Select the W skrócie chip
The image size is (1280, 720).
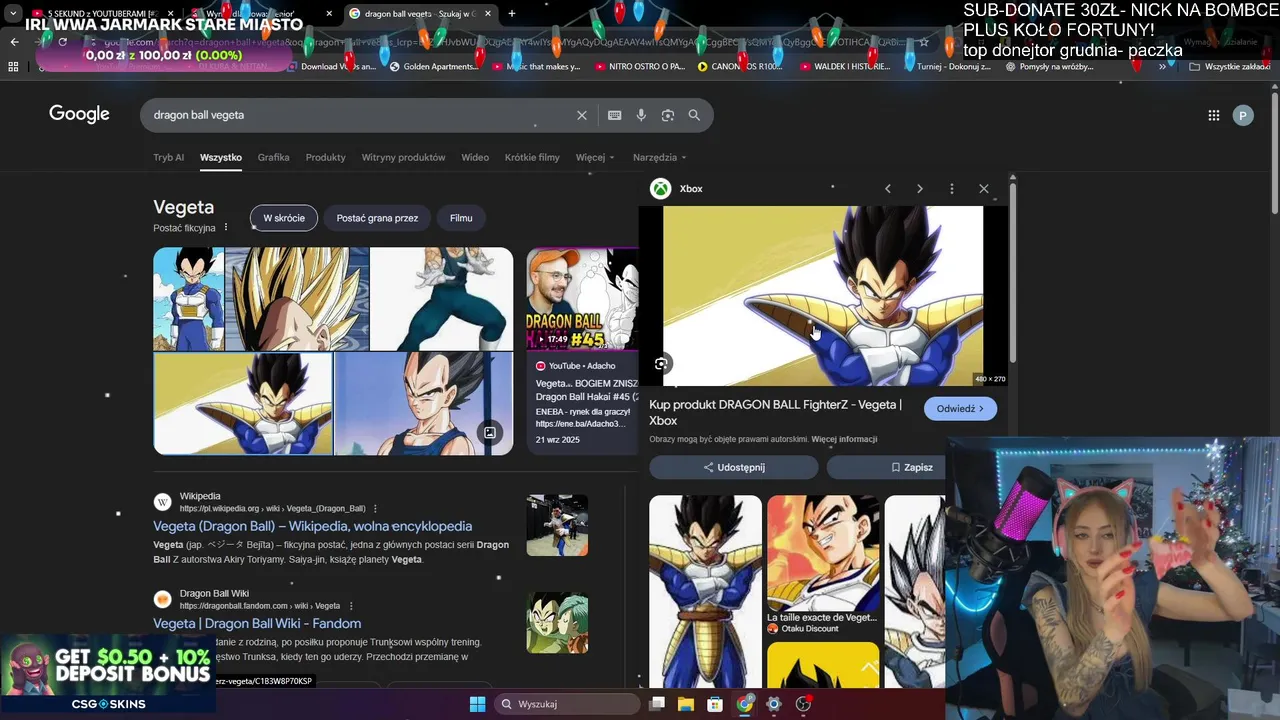tap(284, 218)
